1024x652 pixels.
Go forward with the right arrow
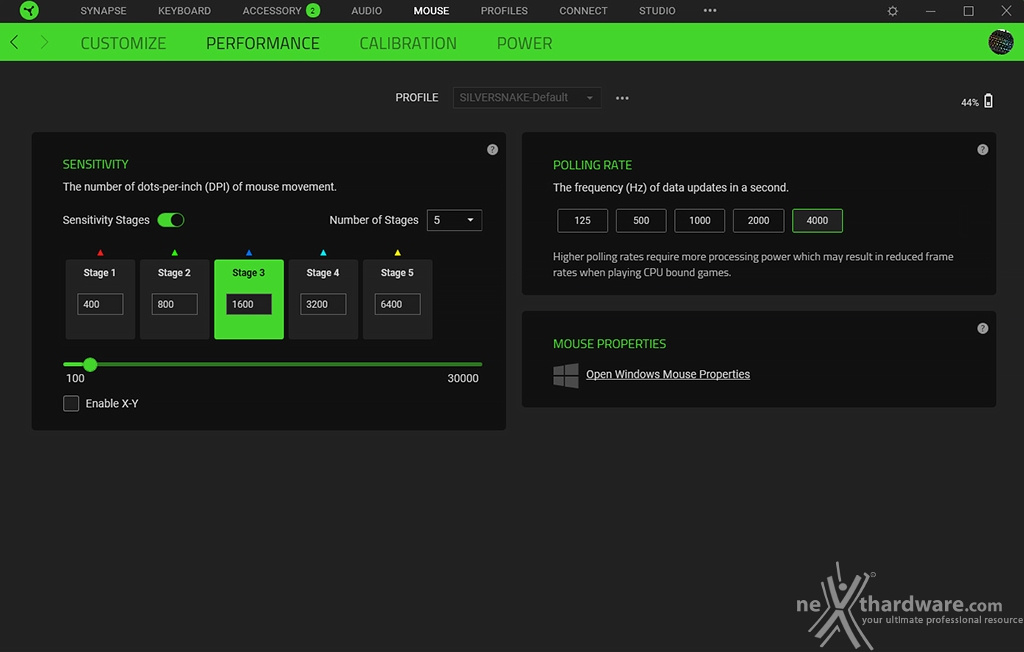pyautogui.click(x=44, y=42)
